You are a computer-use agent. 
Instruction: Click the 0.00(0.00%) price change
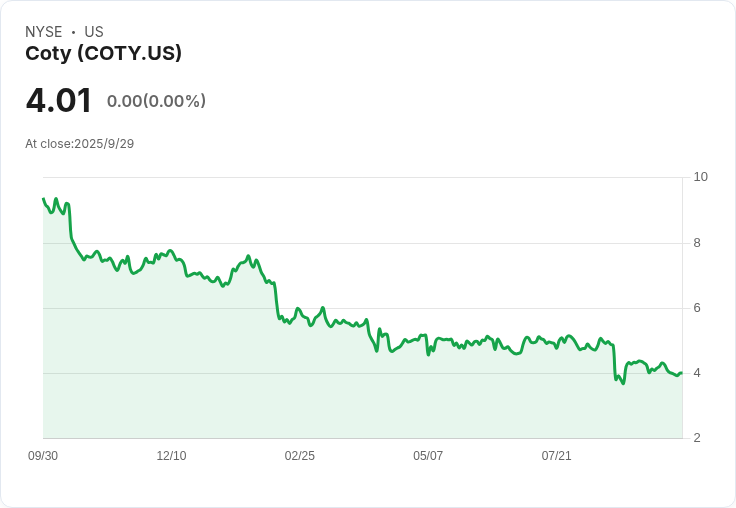156,101
